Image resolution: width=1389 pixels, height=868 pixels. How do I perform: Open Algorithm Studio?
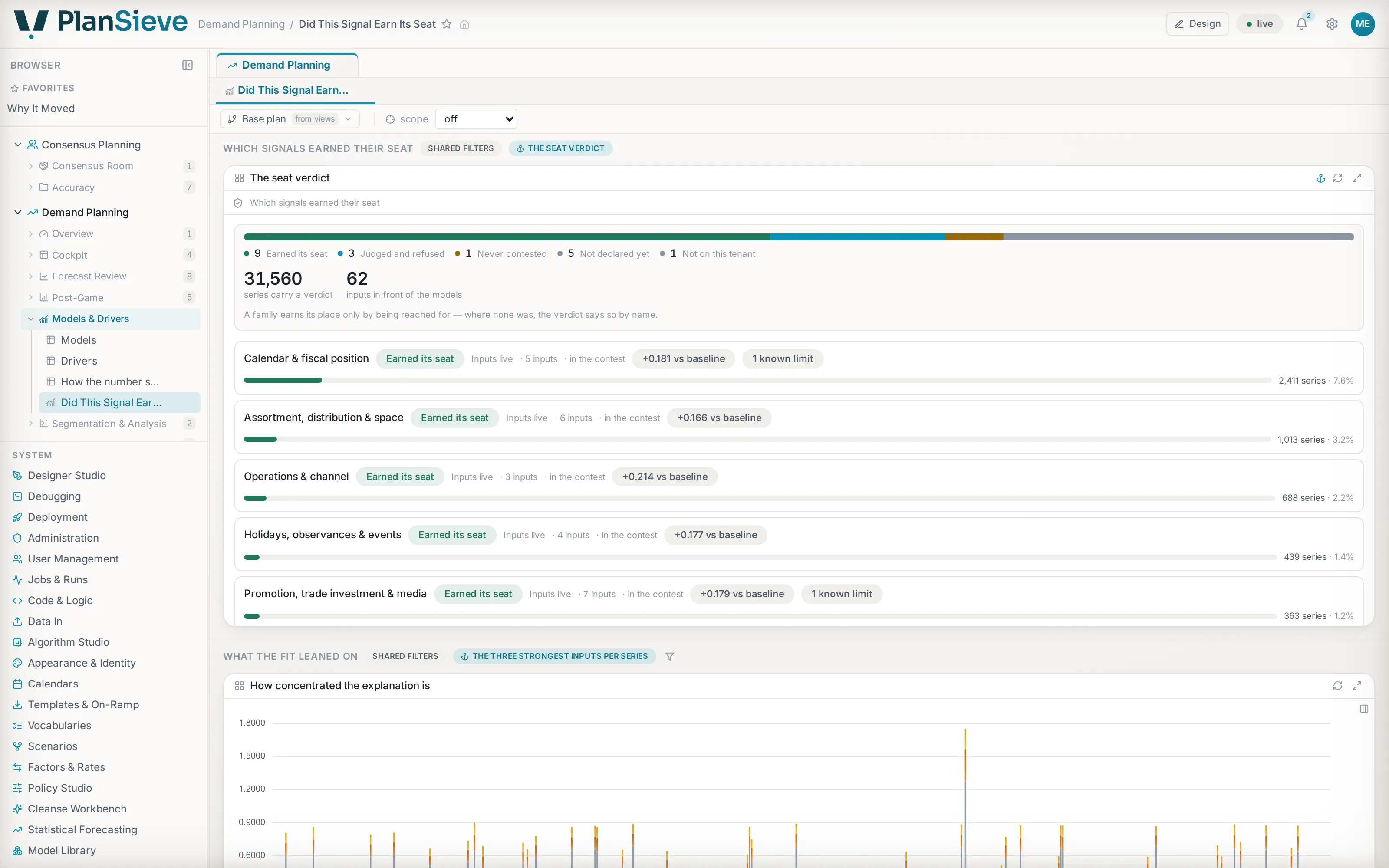[x=68, y=642]
